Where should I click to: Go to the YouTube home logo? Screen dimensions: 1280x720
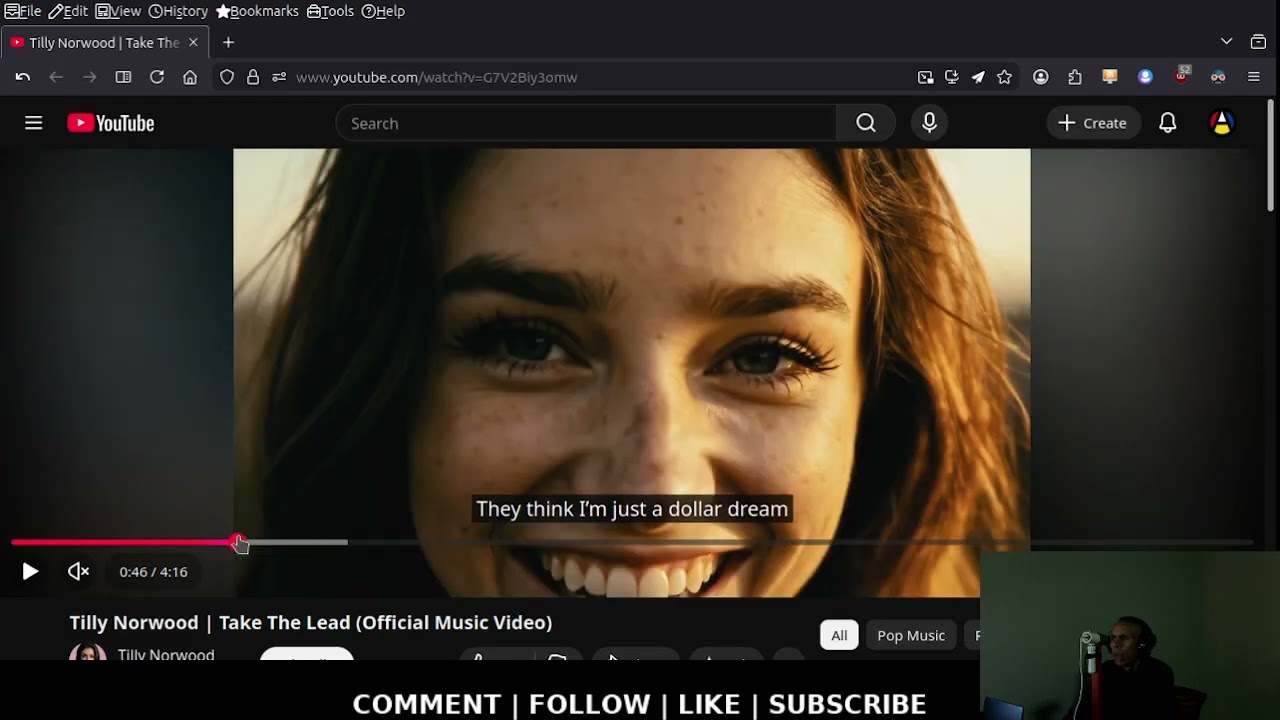coord(111,123)
